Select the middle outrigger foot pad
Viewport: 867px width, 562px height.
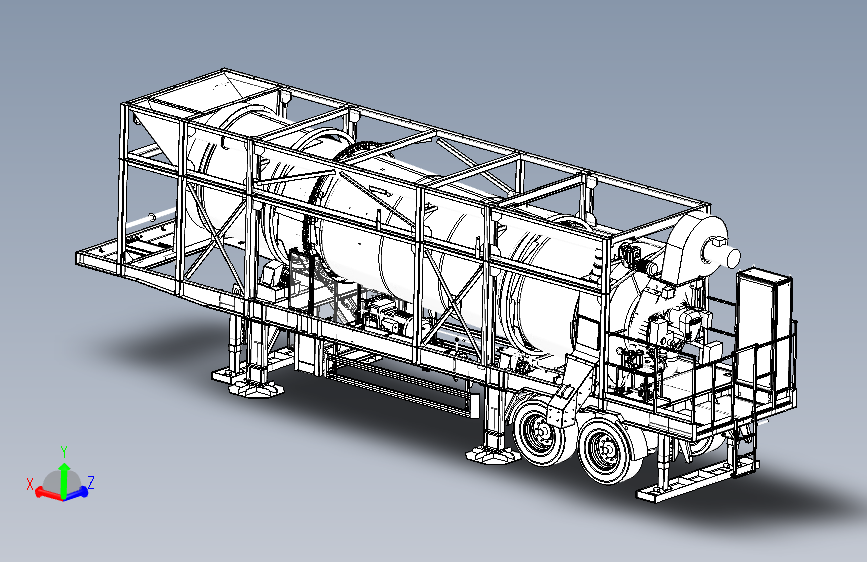[x=492, y=455]
